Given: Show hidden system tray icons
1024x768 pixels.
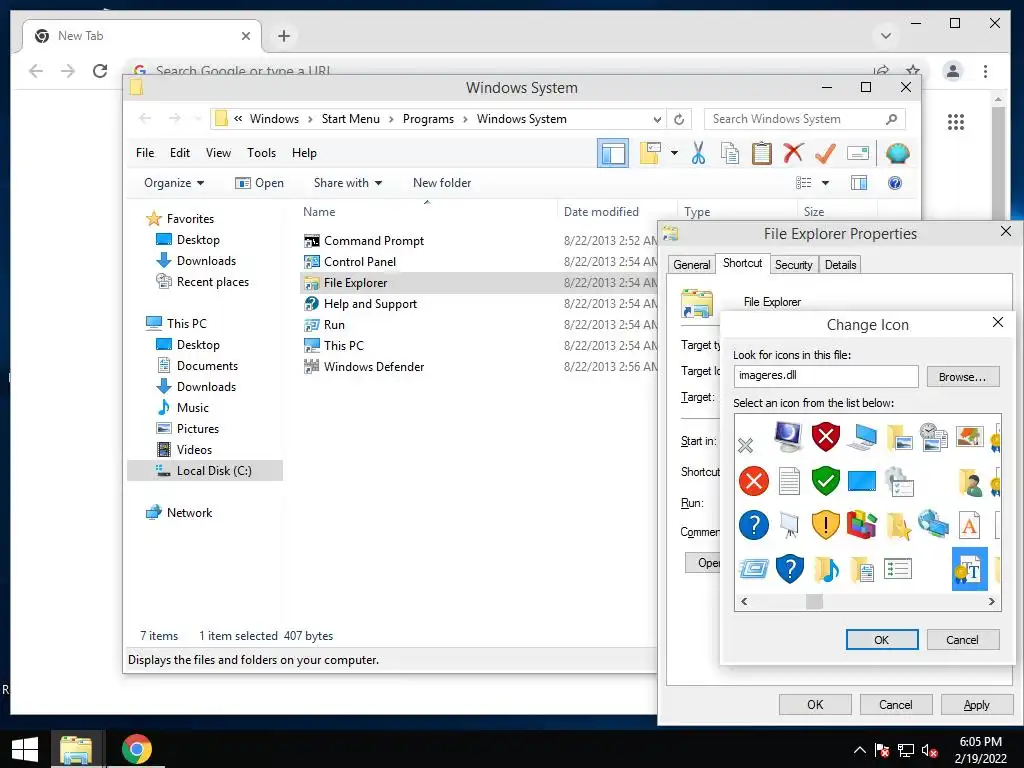Looking at the screenshot, I should [859, 750].
